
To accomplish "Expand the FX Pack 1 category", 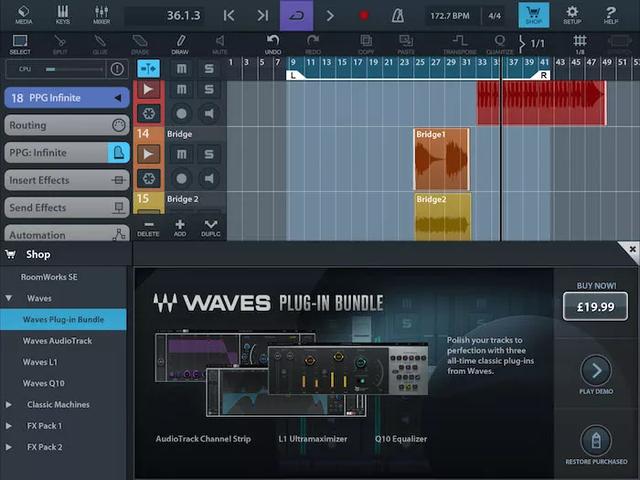I will 9,426.
